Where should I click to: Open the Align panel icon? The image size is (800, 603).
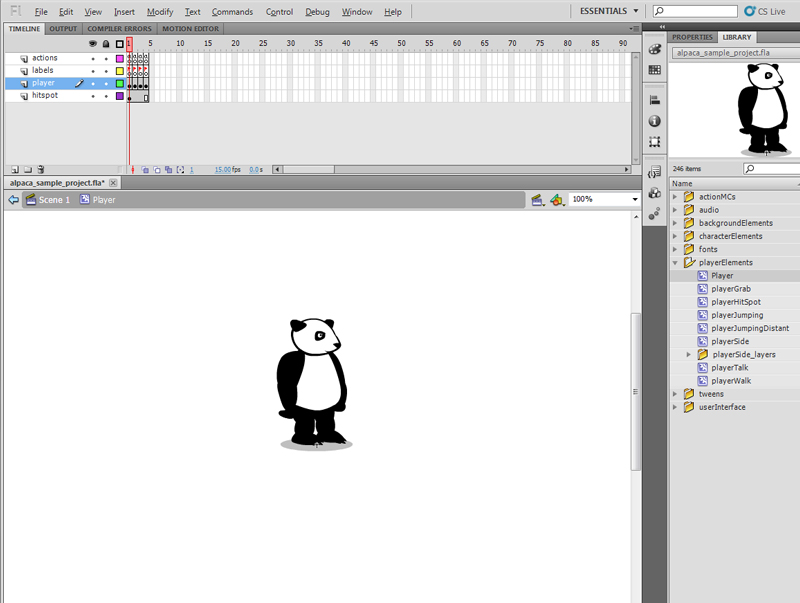point(655,100)
